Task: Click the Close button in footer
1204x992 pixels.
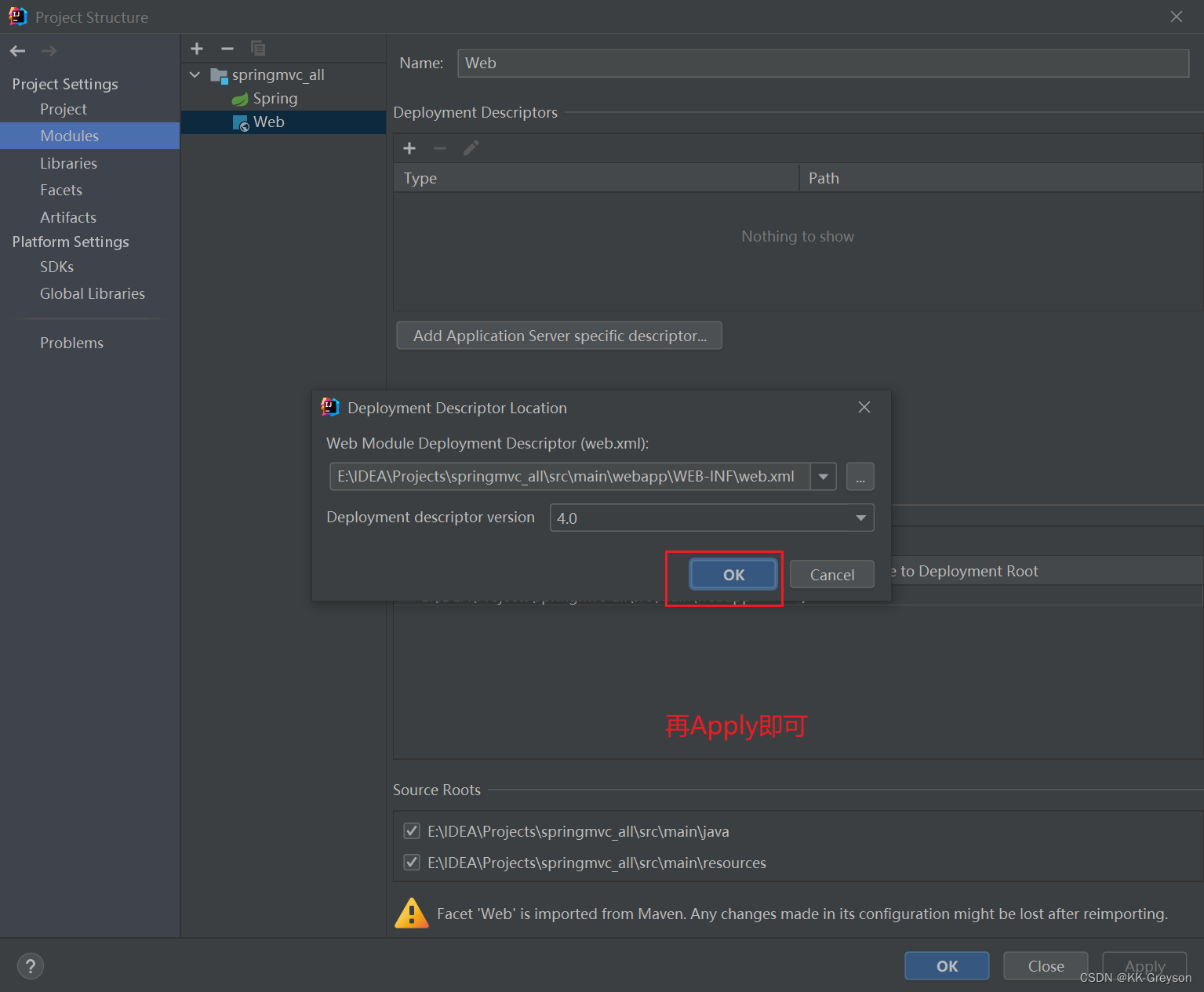Action: coord(1046,966)
